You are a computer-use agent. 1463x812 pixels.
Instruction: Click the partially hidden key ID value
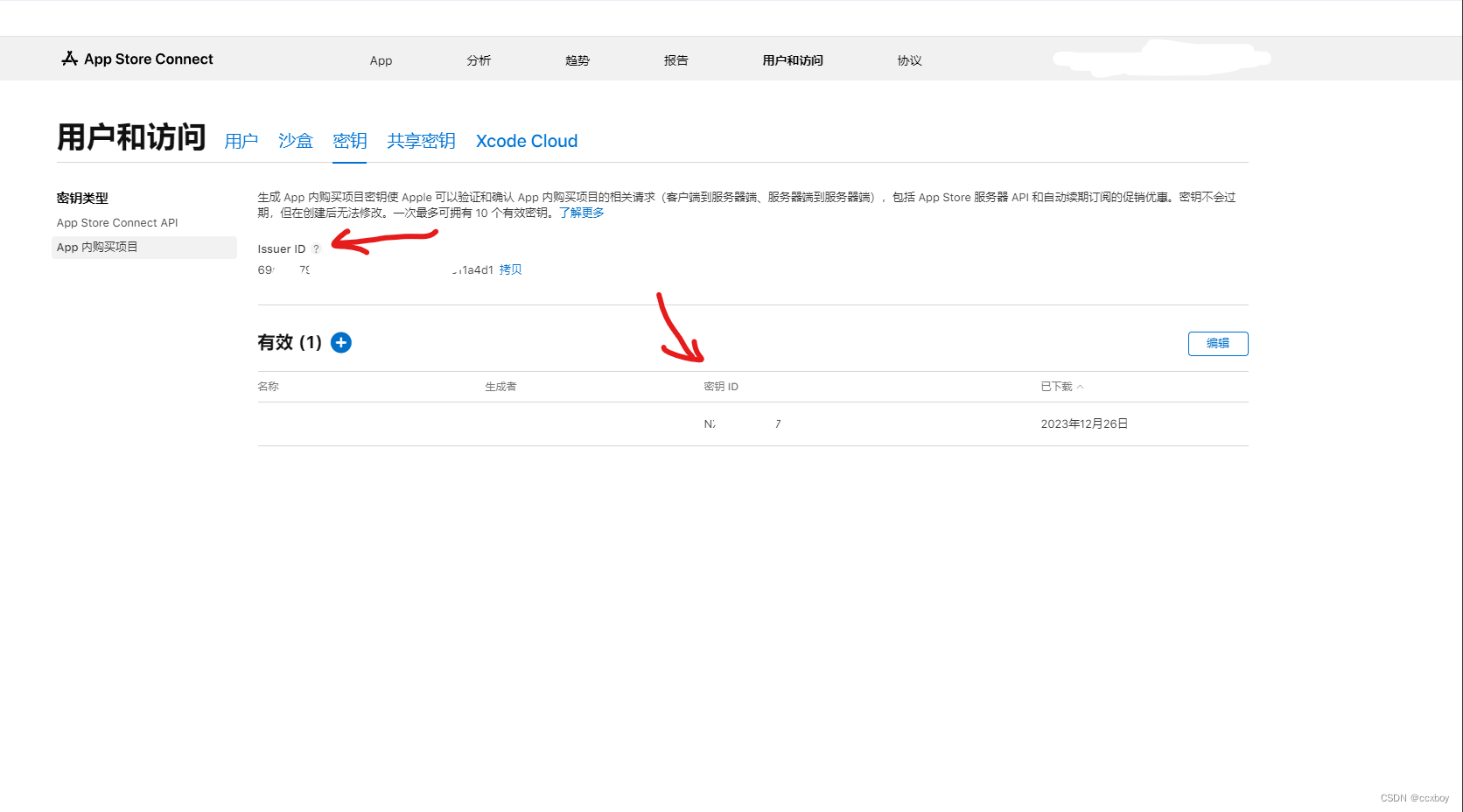743,424
